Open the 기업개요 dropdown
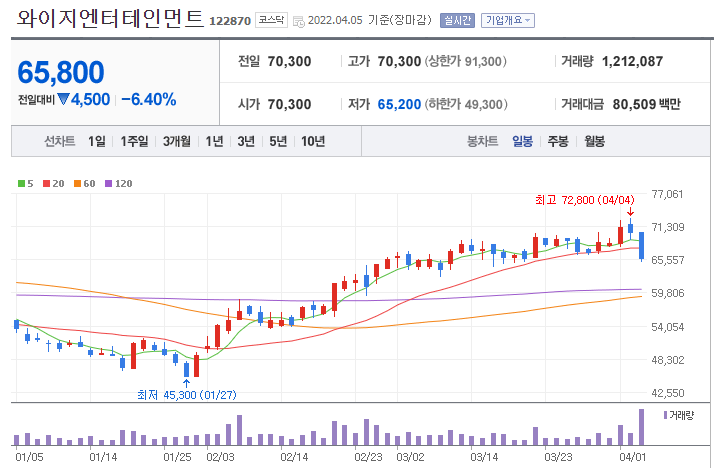Screen dimensions: 714x468 508,20
